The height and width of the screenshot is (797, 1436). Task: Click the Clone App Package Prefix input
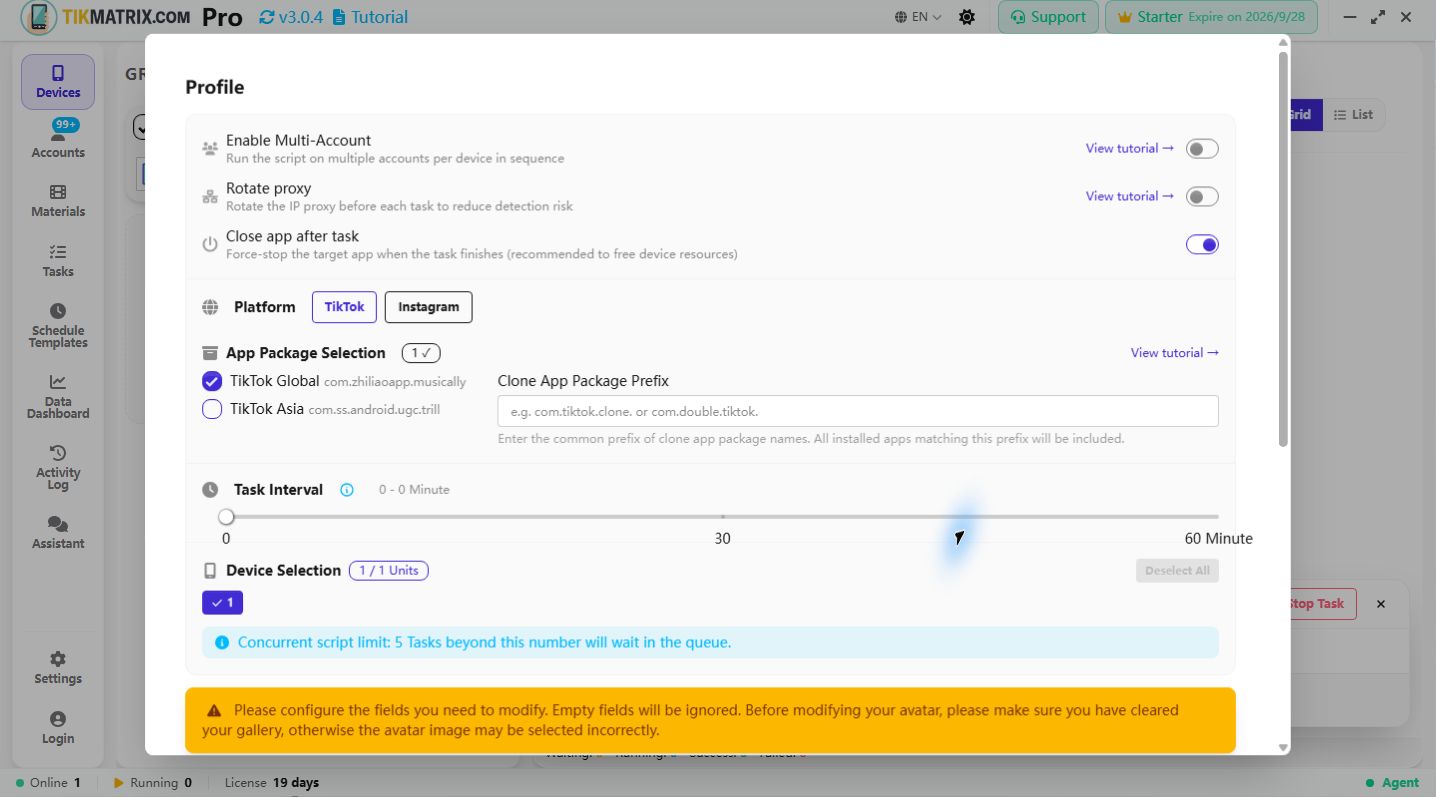click(x=858, y=411)
